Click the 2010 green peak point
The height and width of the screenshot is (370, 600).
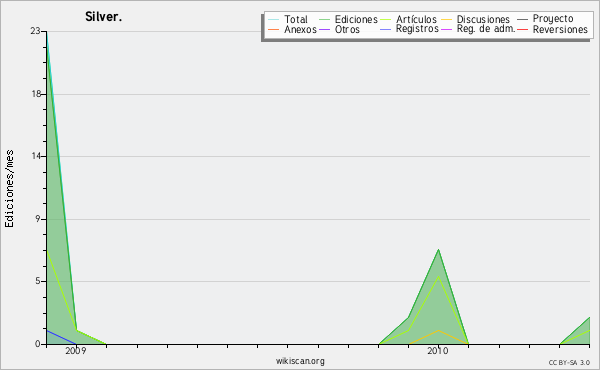coord(439,249)
